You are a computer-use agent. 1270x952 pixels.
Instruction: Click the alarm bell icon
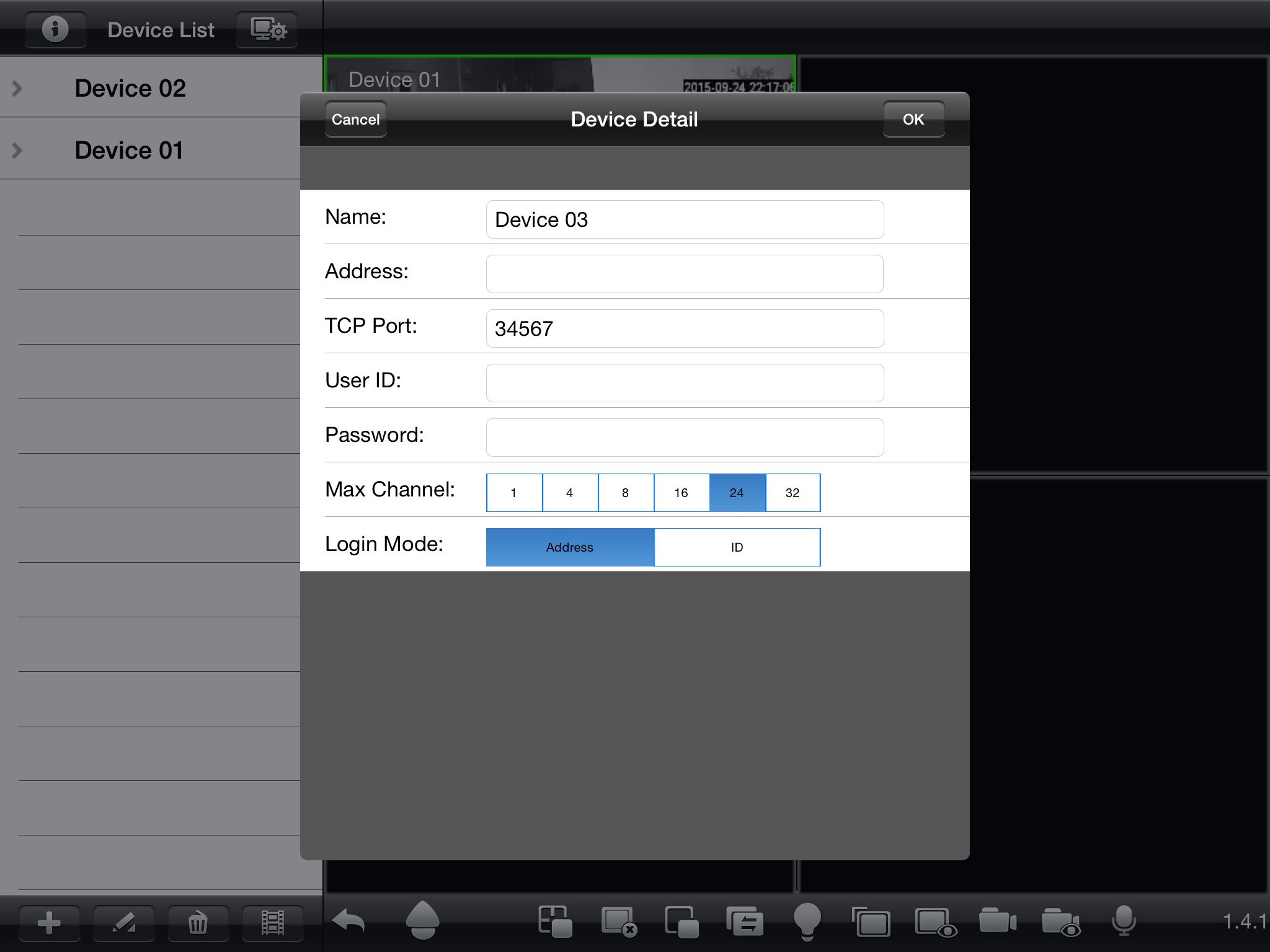[x=422, y=920]
